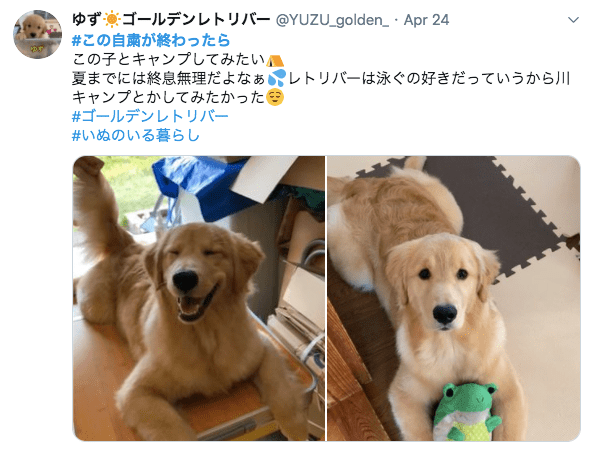Open hashtag #ゴールデンレトリバー
593x453 pixels.
[x=150, y=116]
